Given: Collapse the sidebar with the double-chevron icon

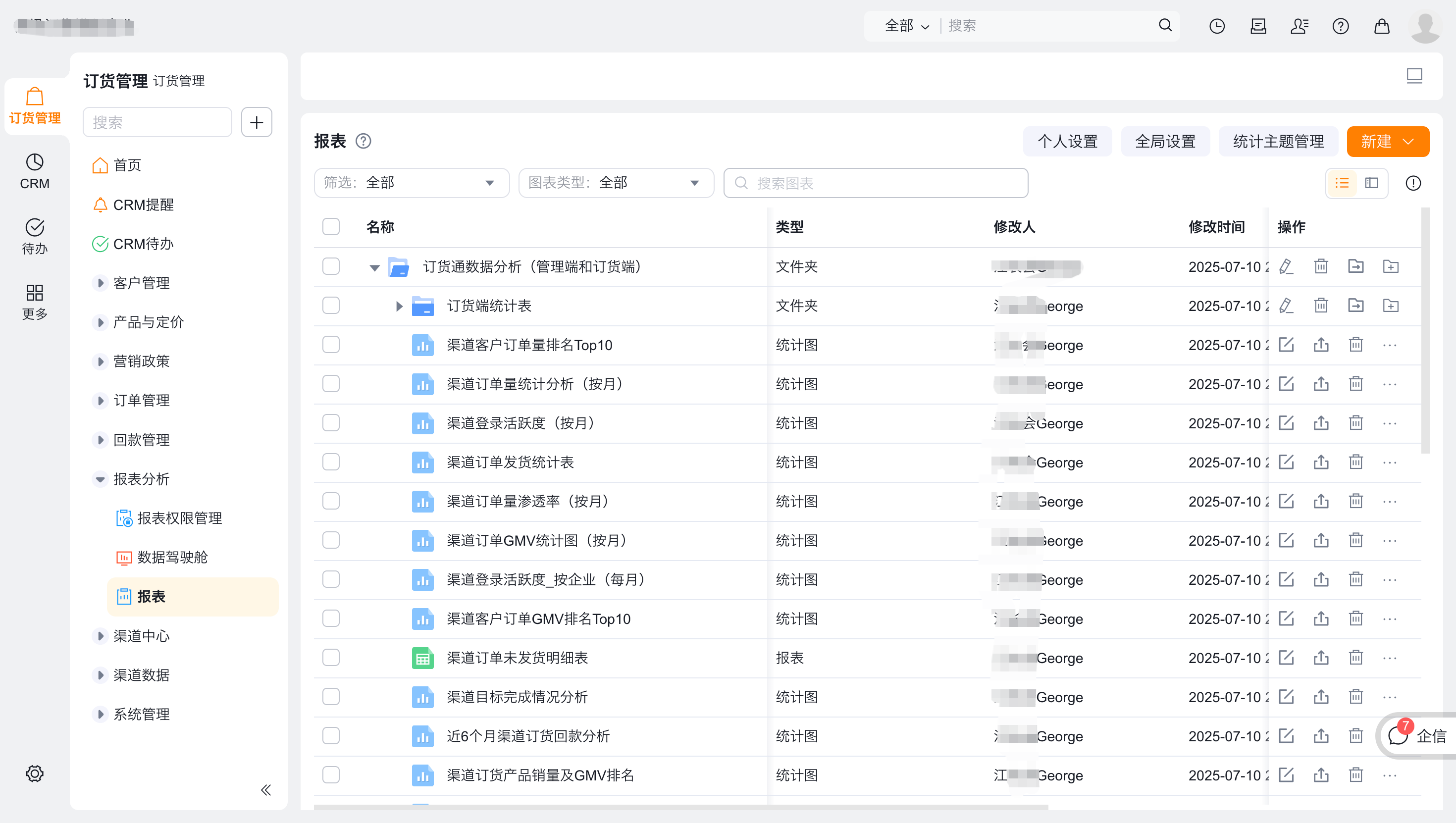Looking at the screenshot, I should (x=265, y=790).
